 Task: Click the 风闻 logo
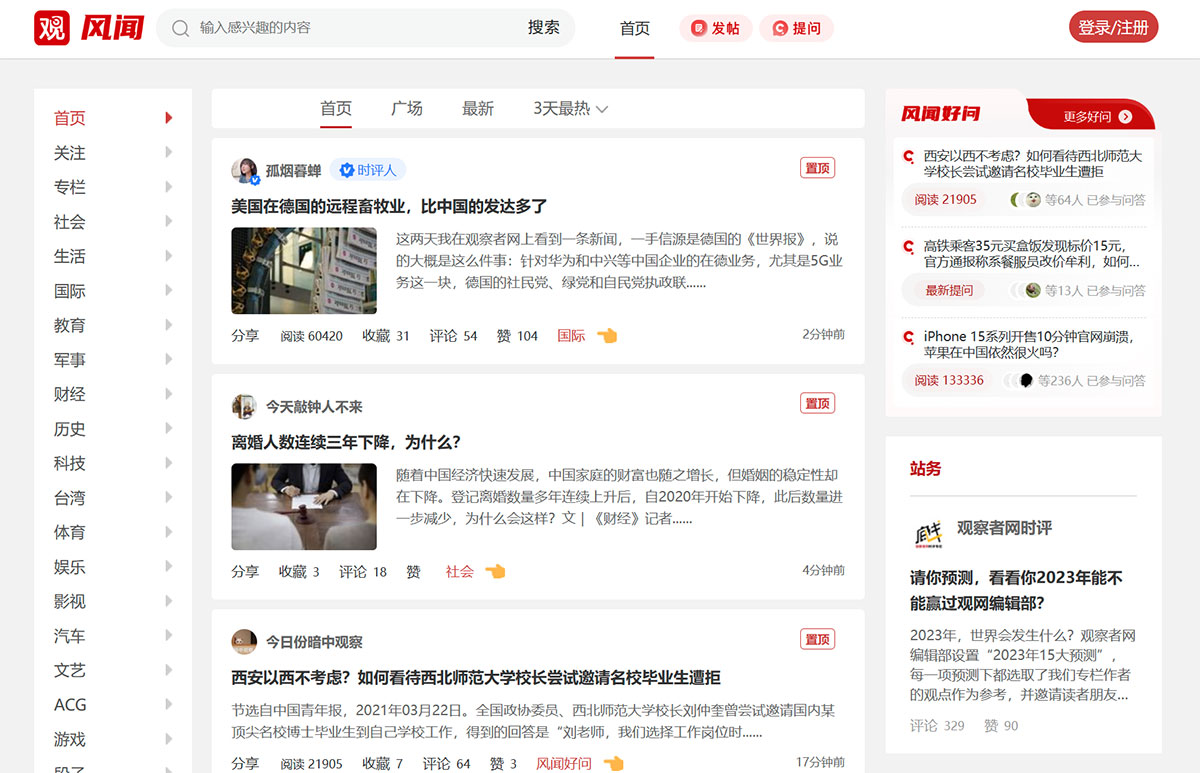111,27
